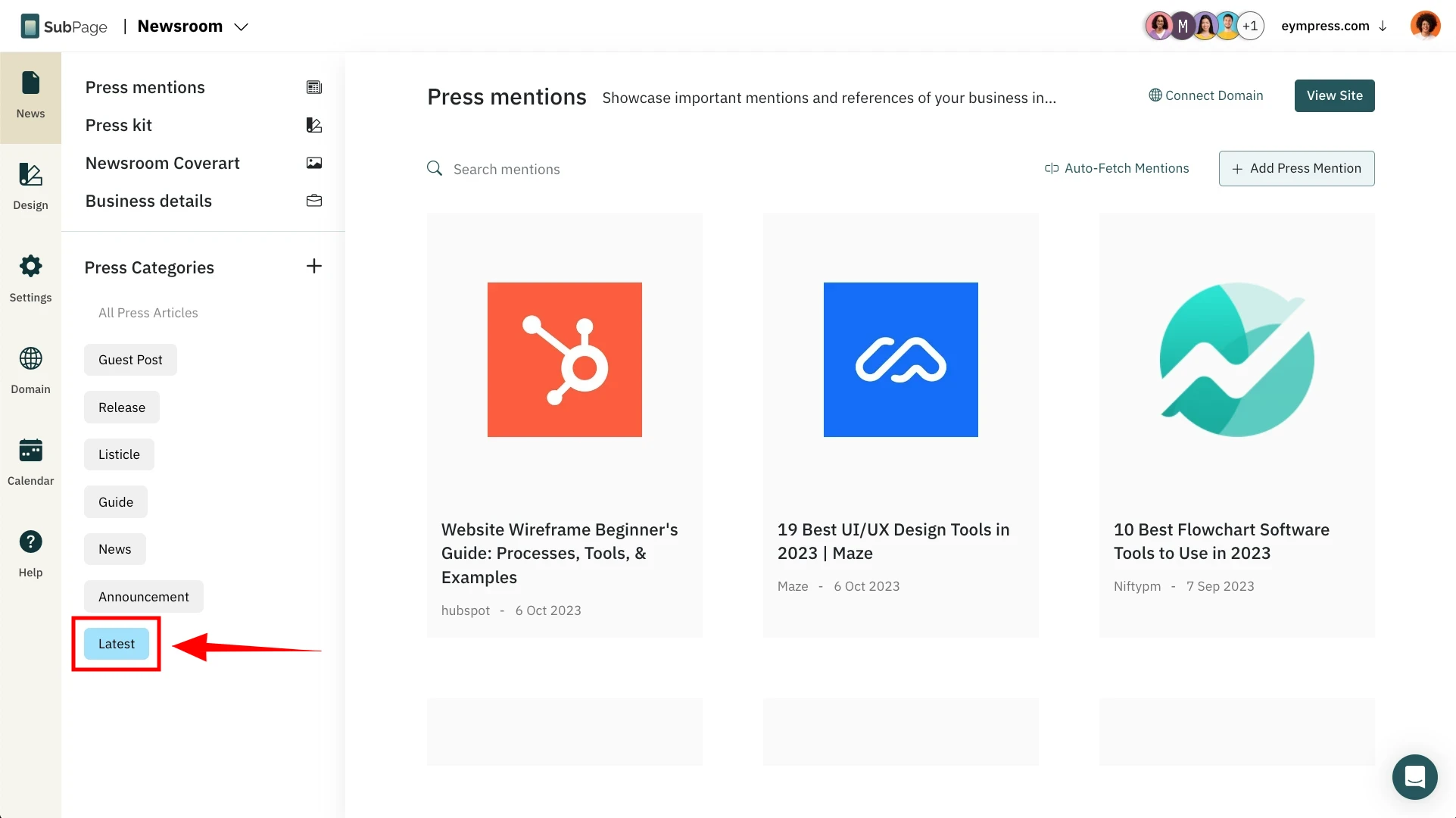Open Website Wireframe Beginner's Guide article
Viewport: 1456px width, 818px height.
click(x=560, y=554)
